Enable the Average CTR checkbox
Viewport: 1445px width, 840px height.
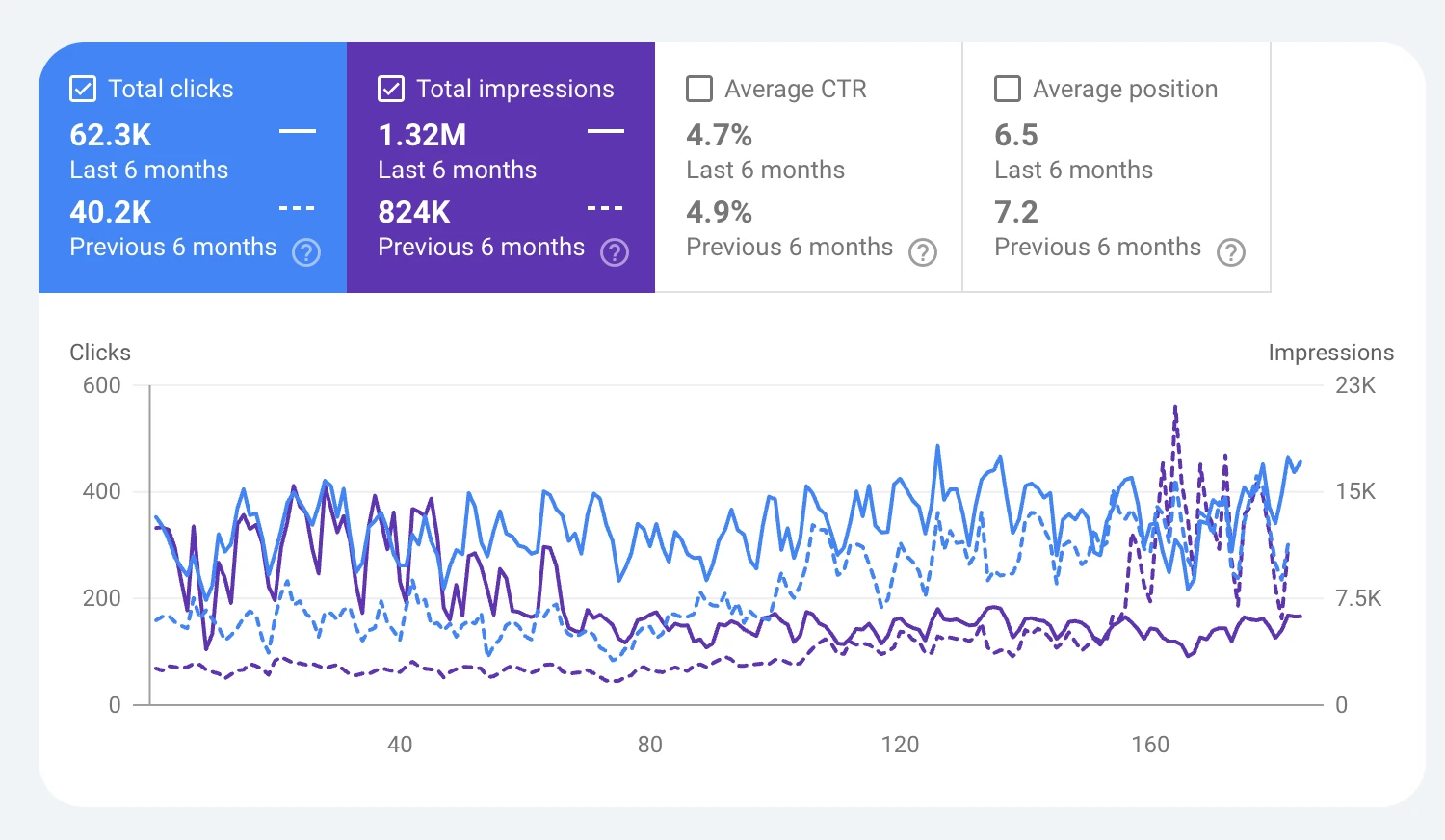tap(699, 89)
